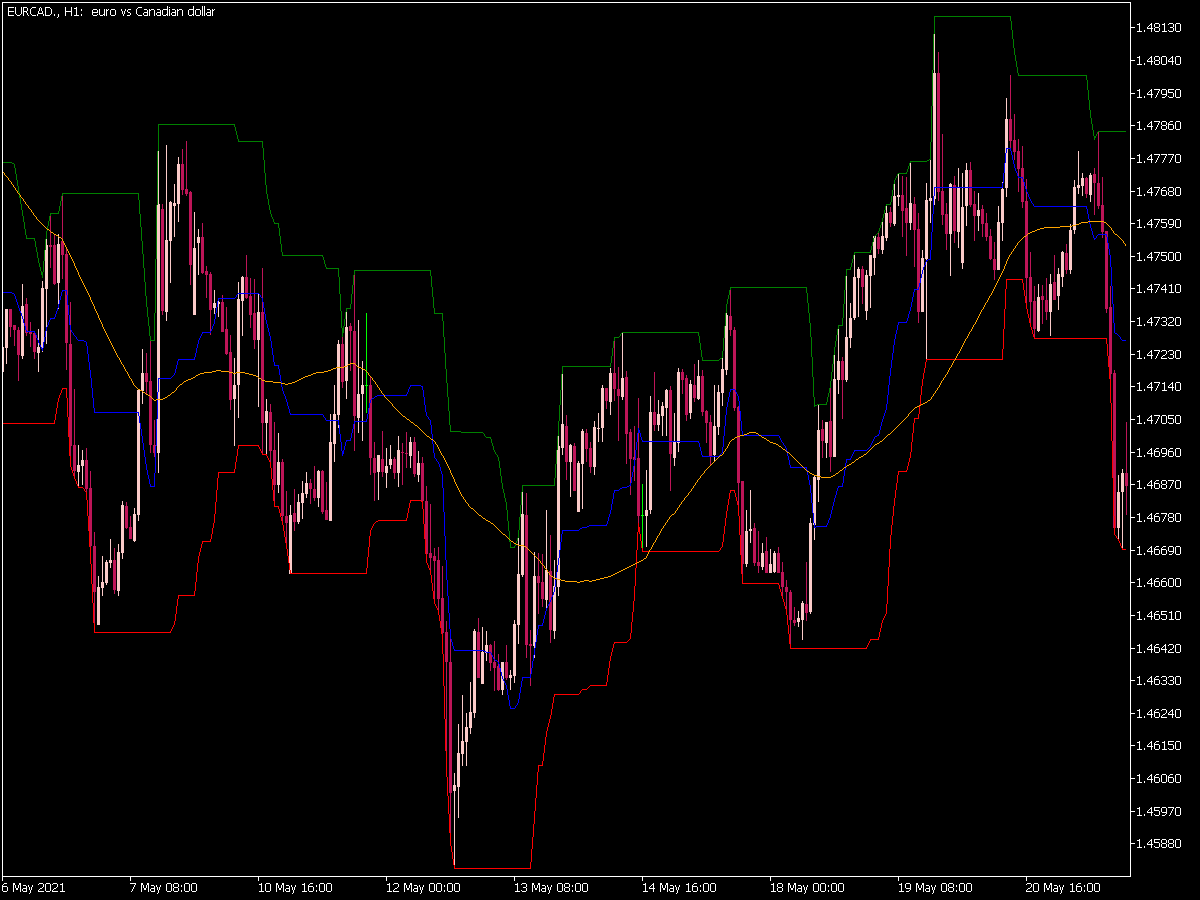Click price label 1.46420

pos(1161,648)
